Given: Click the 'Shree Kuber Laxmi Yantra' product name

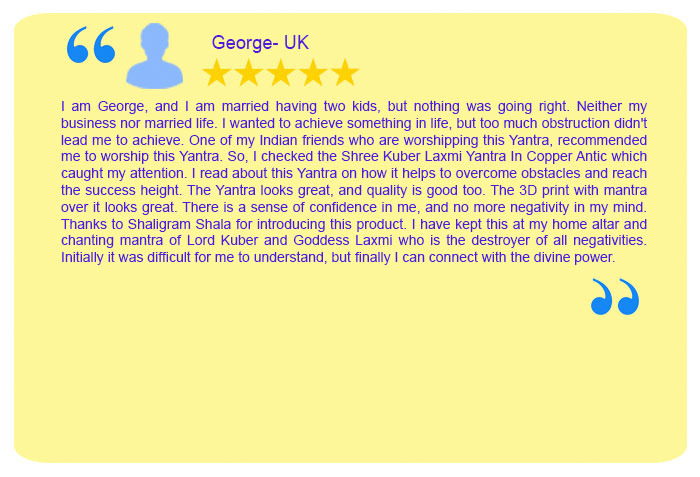Looking at the screenshot, I should pos(423,156).
